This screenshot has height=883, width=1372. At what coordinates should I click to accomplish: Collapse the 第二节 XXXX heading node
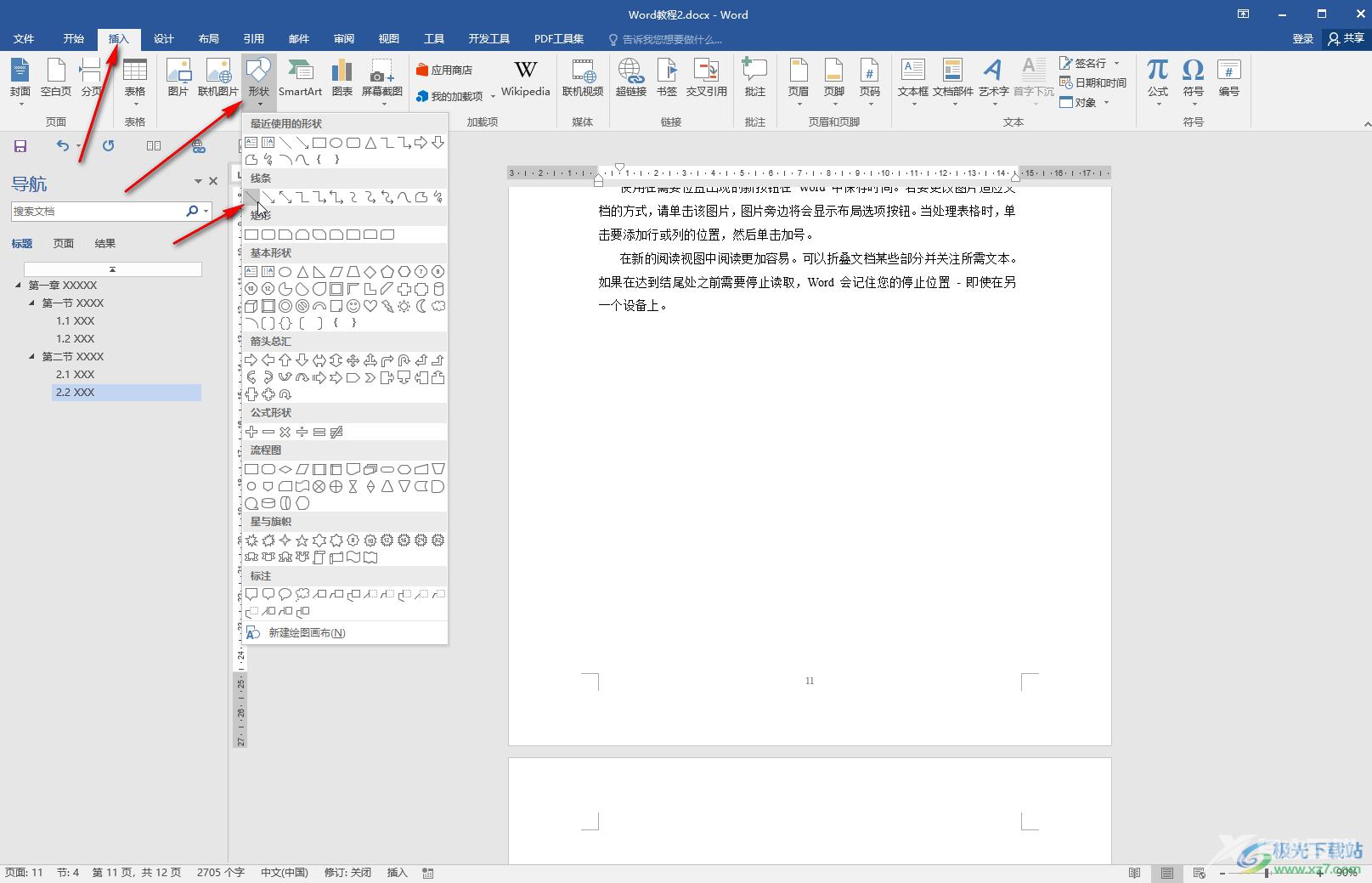click(x=32, y=357)
